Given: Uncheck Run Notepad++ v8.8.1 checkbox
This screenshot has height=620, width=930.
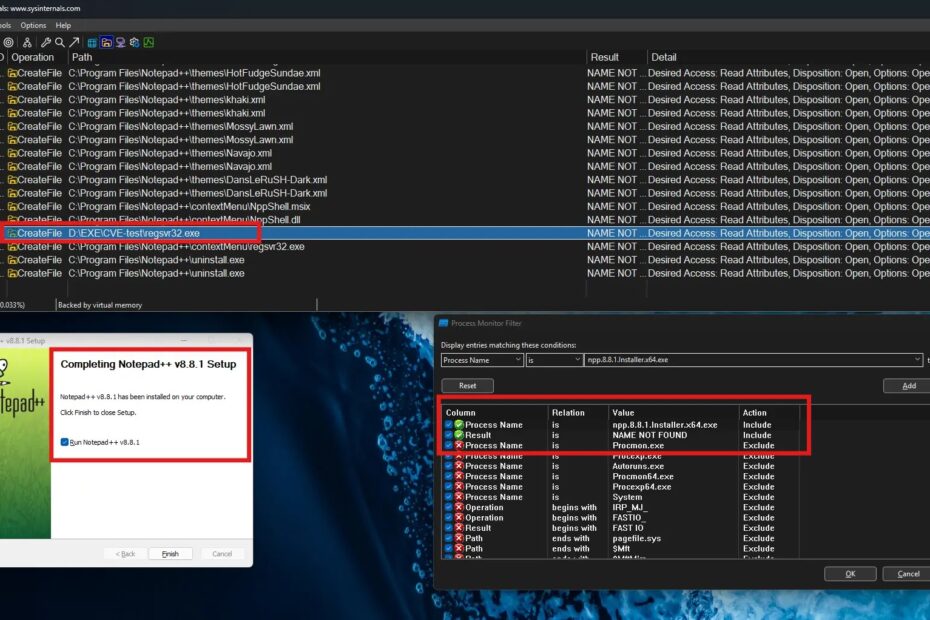Looking at the screenshot, I should [65, 441].
